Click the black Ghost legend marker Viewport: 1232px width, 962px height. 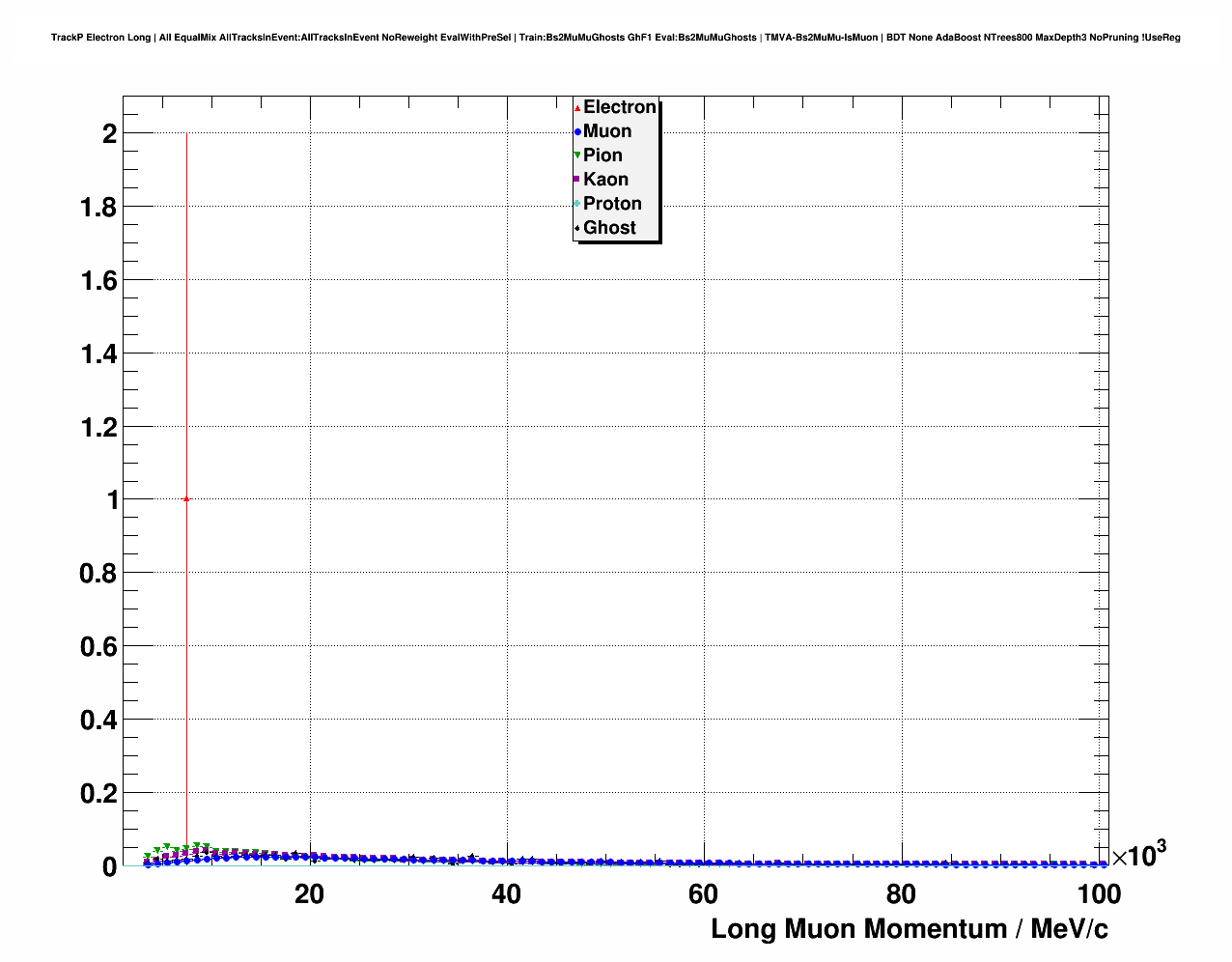pos(577,228)
